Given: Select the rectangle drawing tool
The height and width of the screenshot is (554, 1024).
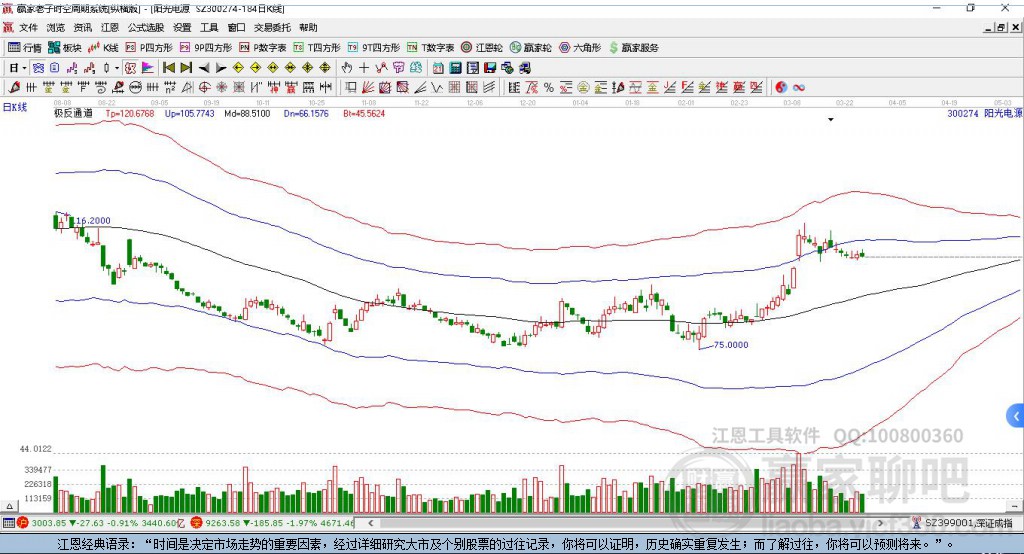Looking at the screenshot, I should tap(351, 88).
